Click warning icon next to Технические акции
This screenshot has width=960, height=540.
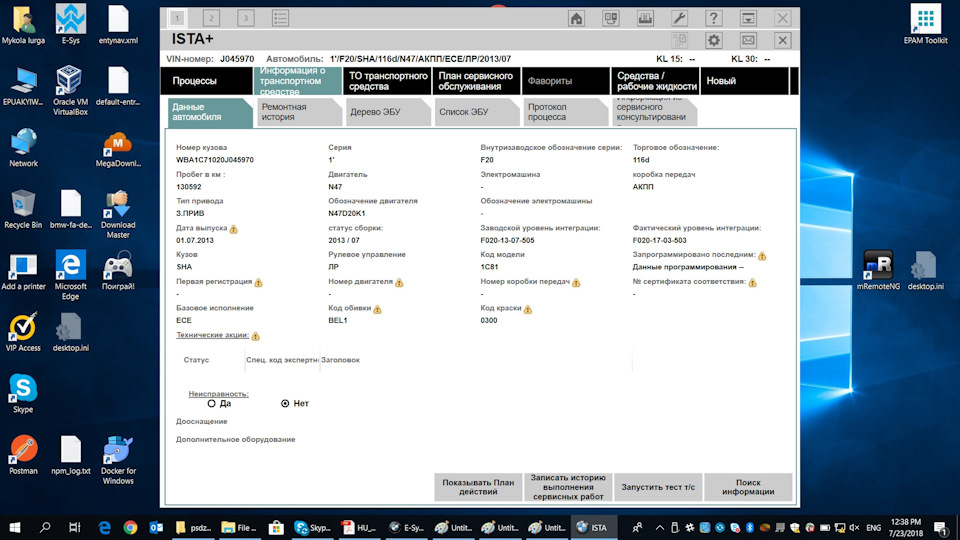pyautogui.click(x=256, y=336)
